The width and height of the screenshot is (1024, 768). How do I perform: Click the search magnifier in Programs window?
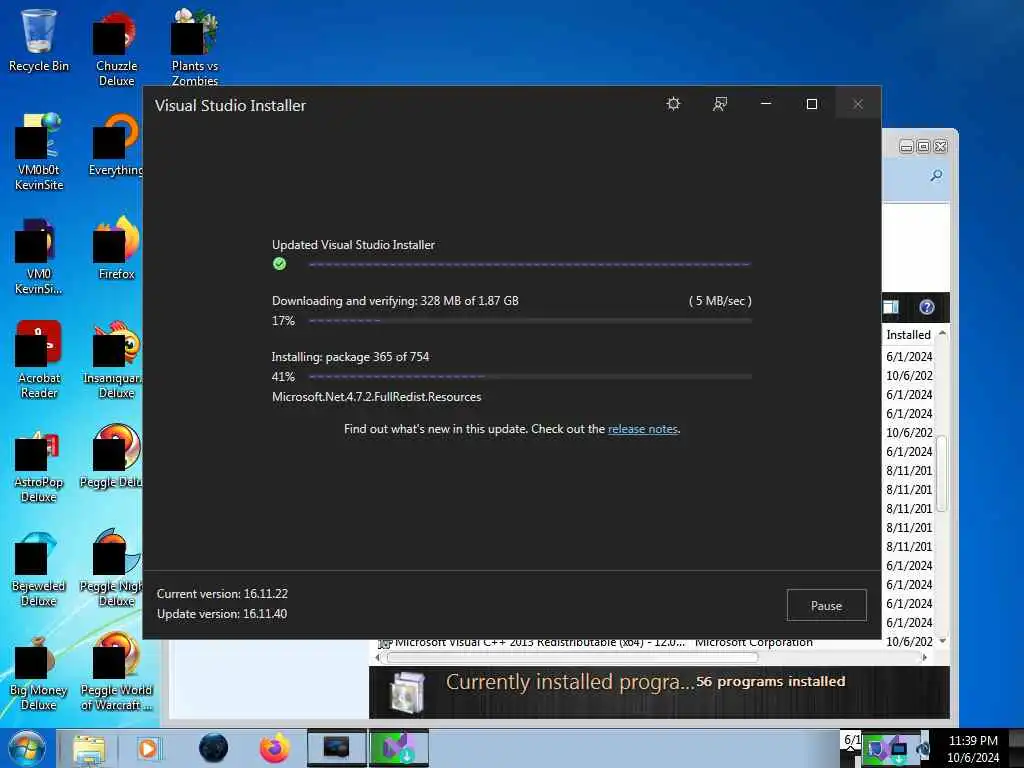936,176
